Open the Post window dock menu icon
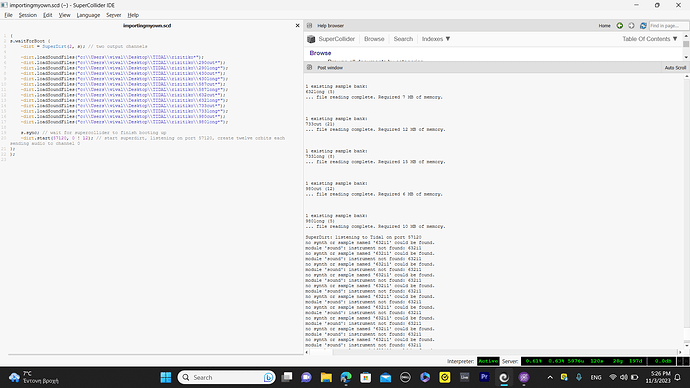Image resolution: width=690 pixels, height=388 pixels. click(x=309, y=68)
